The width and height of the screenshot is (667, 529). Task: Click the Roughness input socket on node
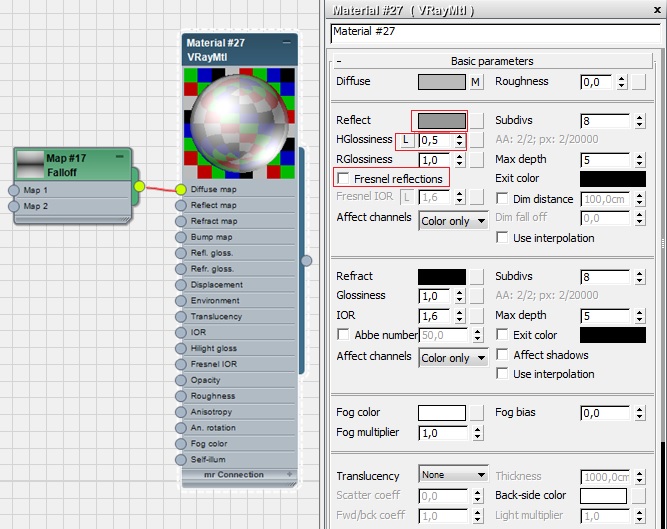coord(181,396)
